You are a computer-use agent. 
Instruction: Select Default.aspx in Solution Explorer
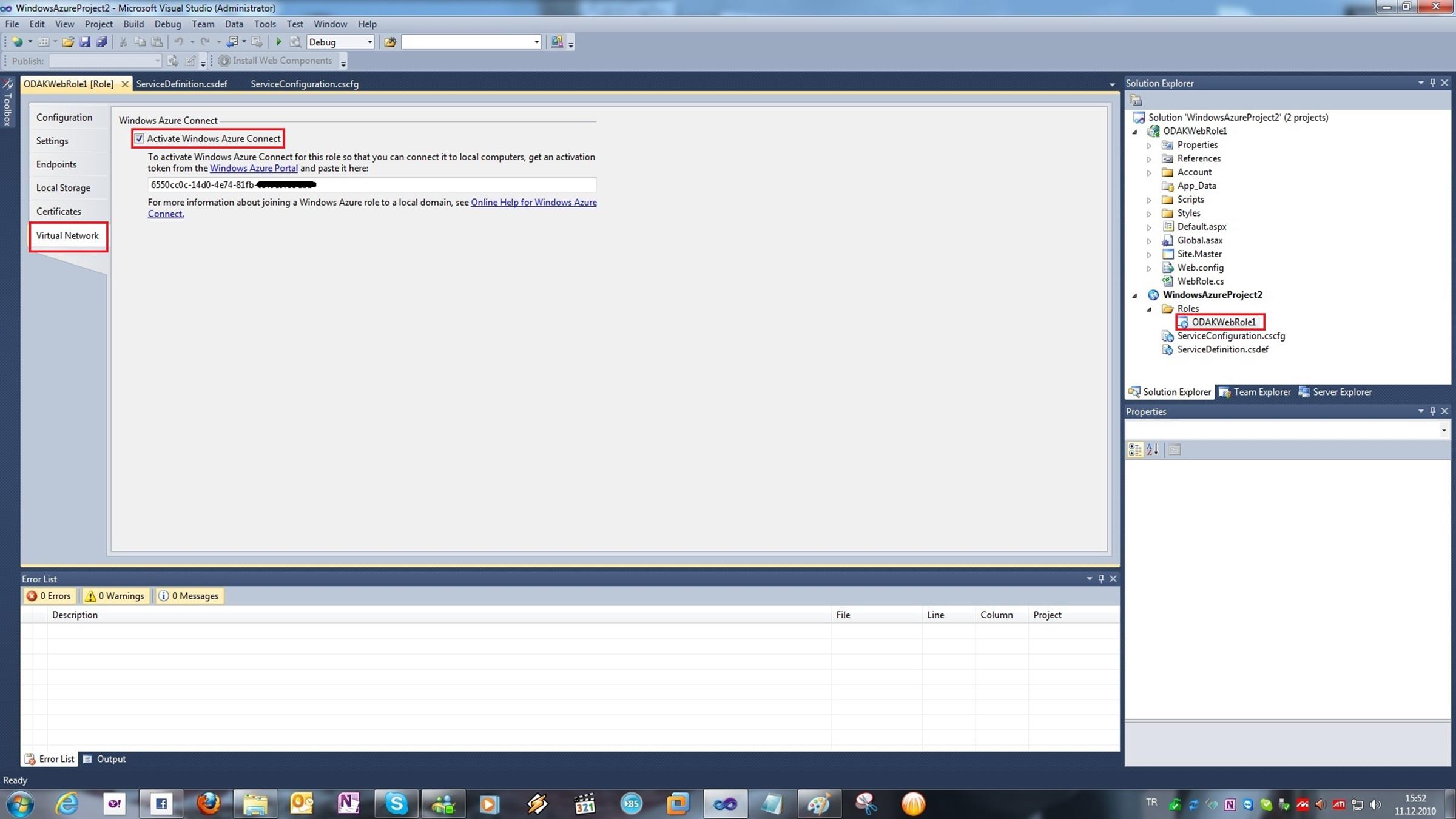pos(1201,226)
